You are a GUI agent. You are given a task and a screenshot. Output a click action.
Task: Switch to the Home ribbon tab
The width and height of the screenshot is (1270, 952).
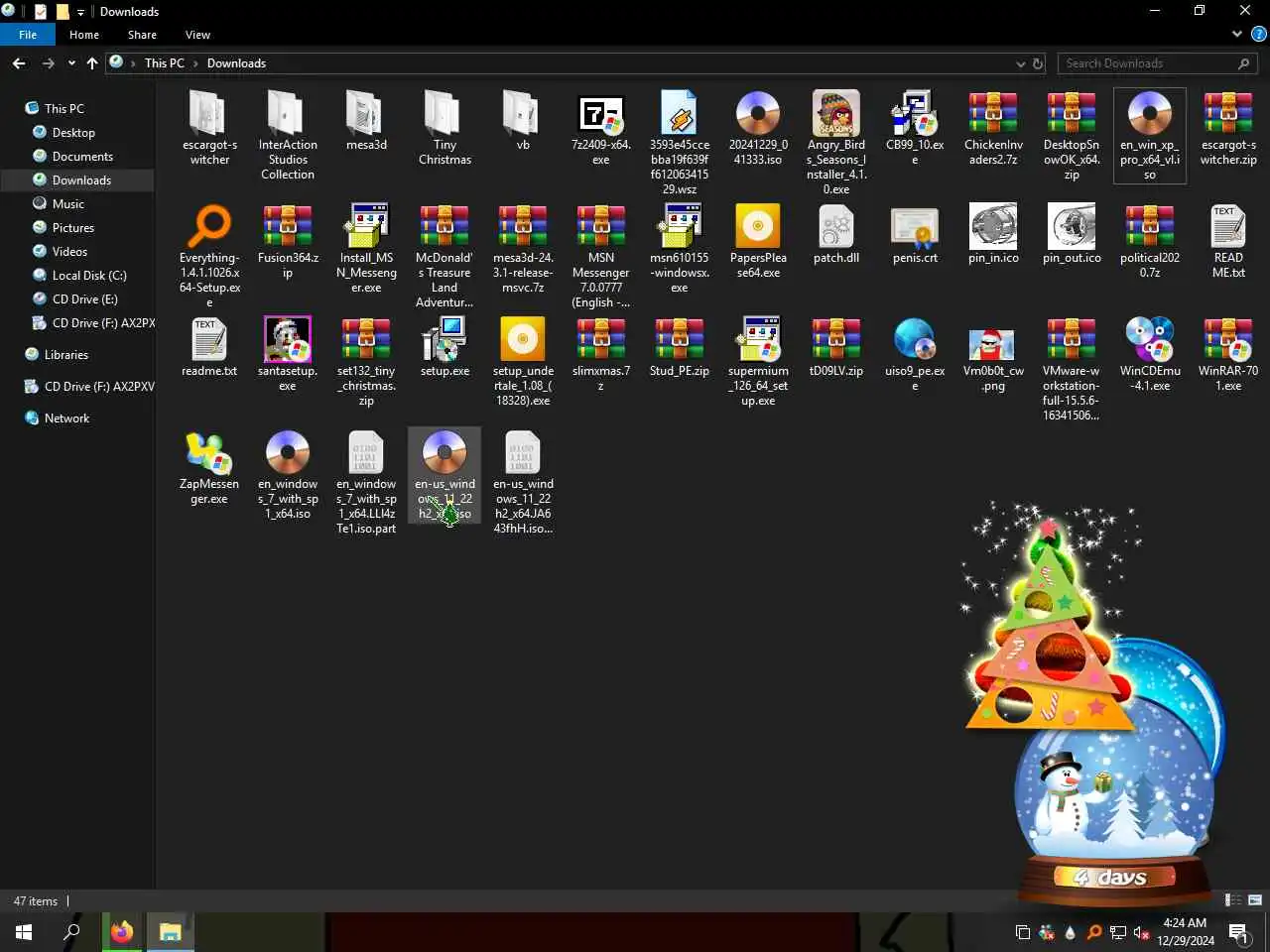84,35
